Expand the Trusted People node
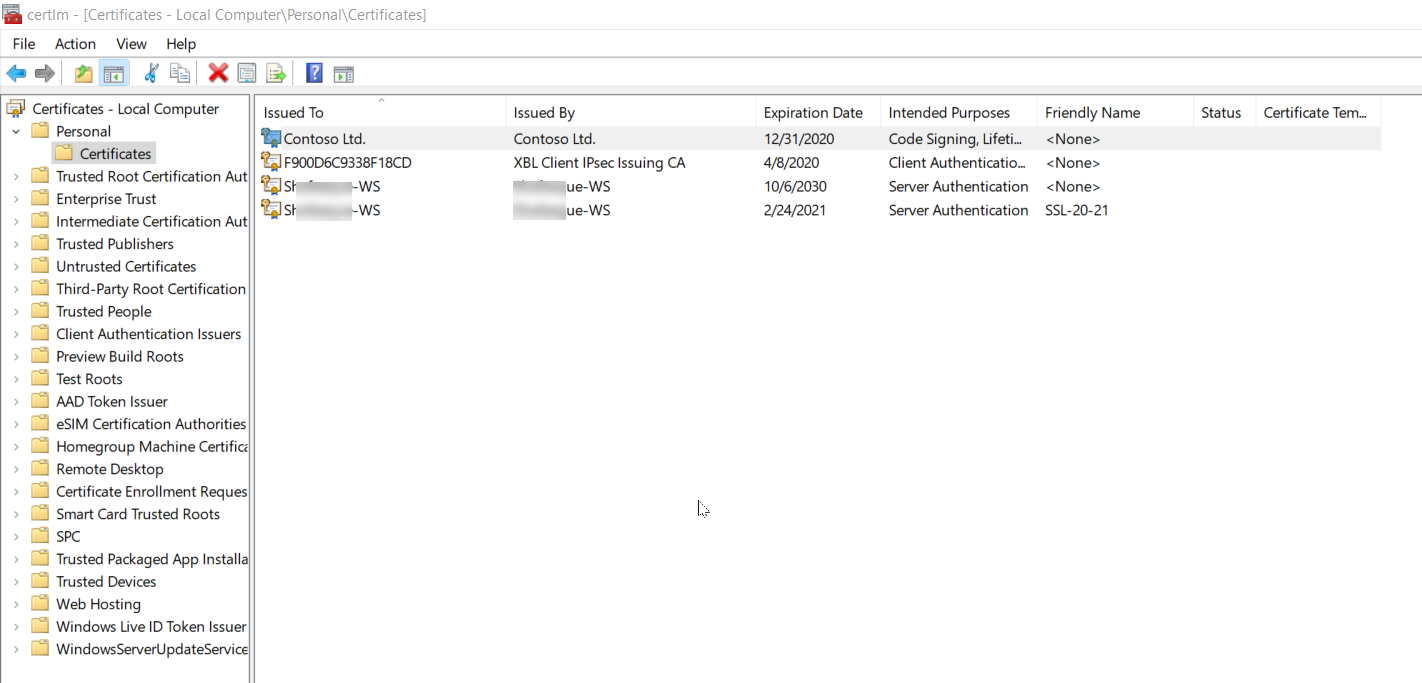 click(x=16, y=311)
